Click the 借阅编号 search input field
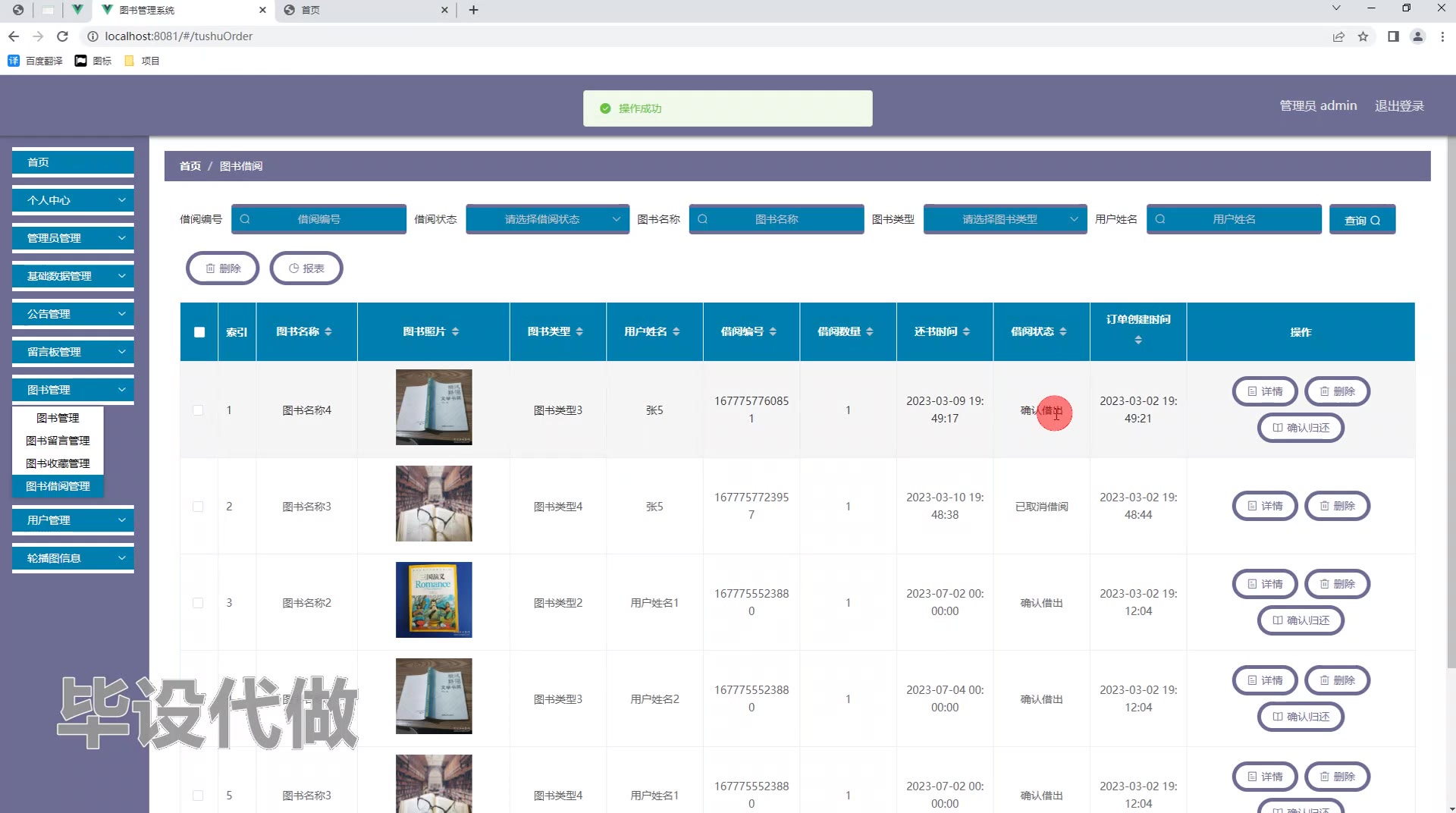This screenshot has width=1456, height=813. (319, 219)
